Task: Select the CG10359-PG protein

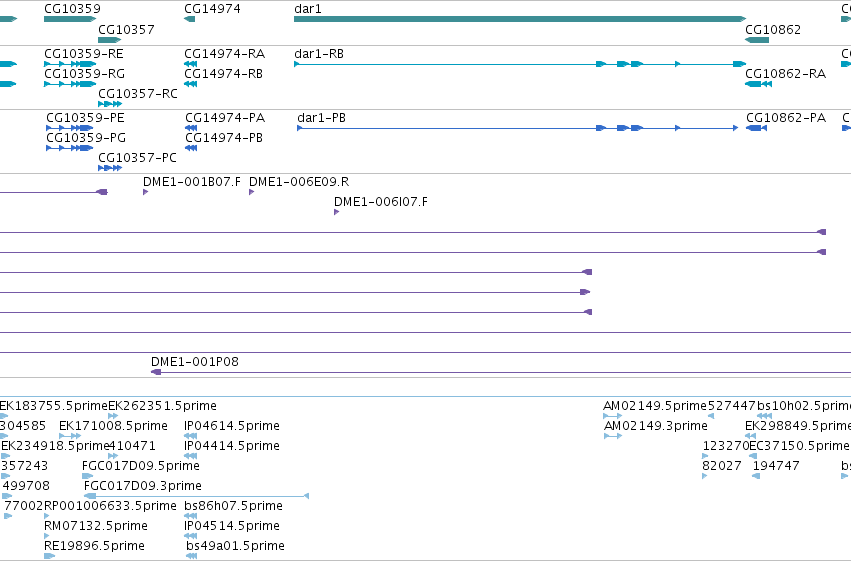Action: (69, 148)
